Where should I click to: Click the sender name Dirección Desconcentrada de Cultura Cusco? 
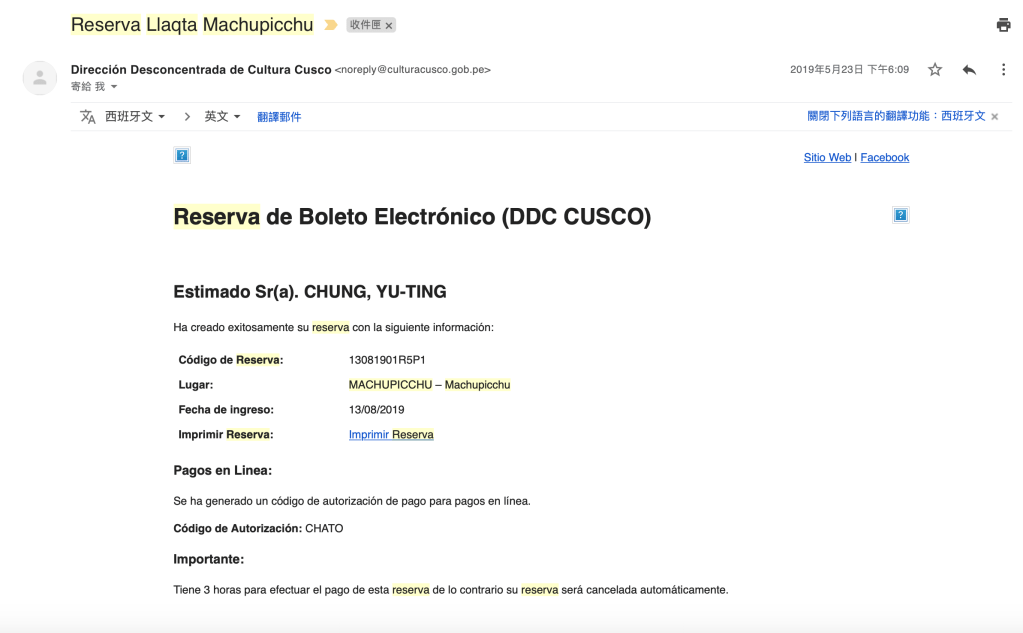[x=201, y=70]
